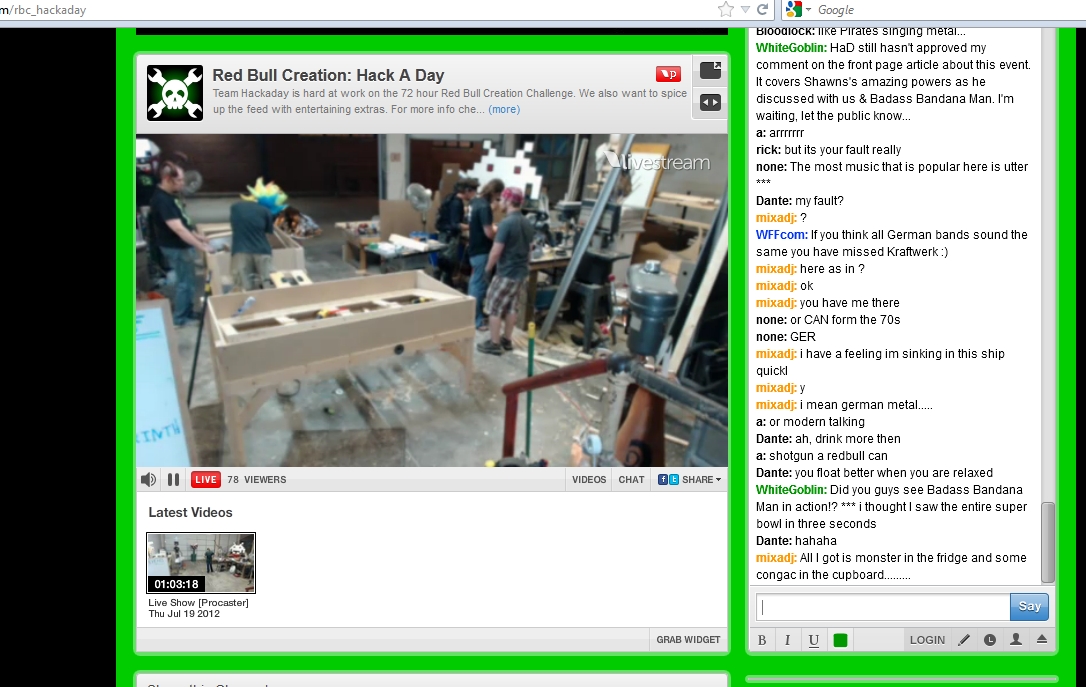Pop out the video player window
Image resolution: width=1086 pixels, height=687 pixels.
click(x=710, y=70)
